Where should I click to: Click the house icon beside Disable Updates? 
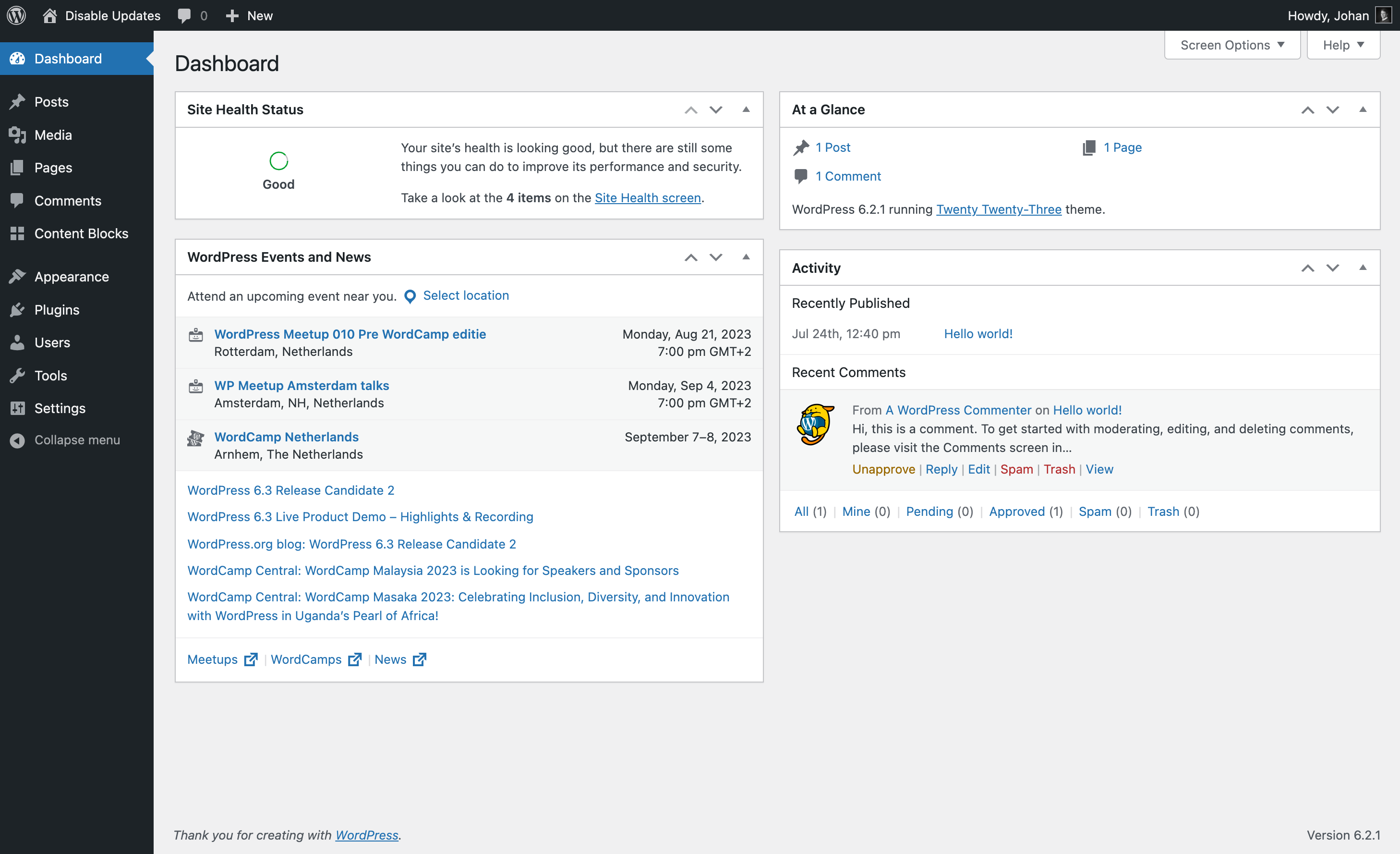(49, 15)
